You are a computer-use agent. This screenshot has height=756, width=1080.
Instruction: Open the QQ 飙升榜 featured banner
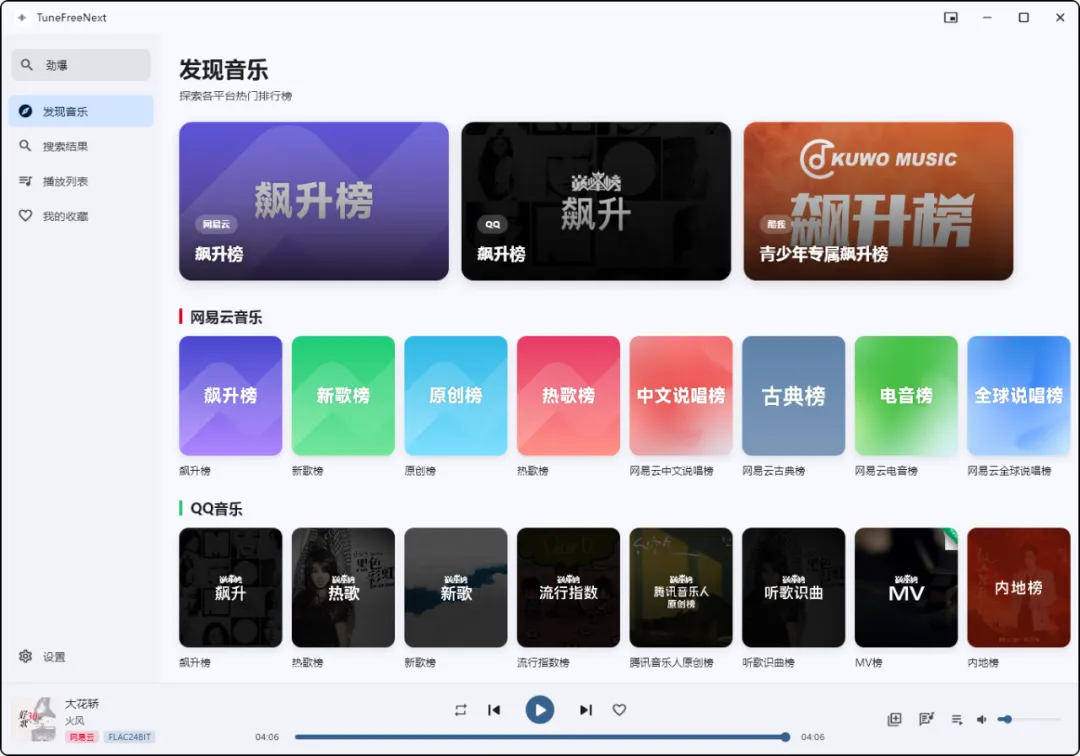click(x=596, y=201)
